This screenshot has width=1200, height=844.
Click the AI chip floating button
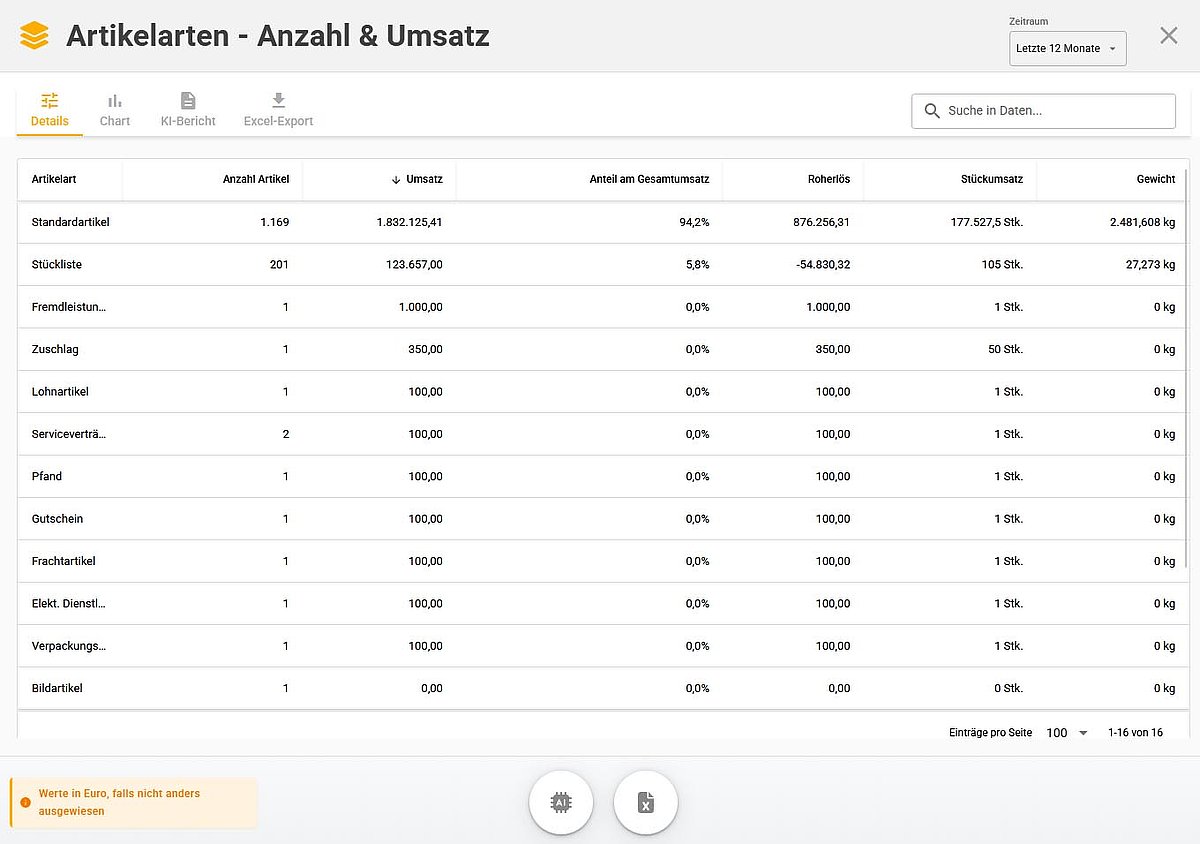tap(561, 802)
